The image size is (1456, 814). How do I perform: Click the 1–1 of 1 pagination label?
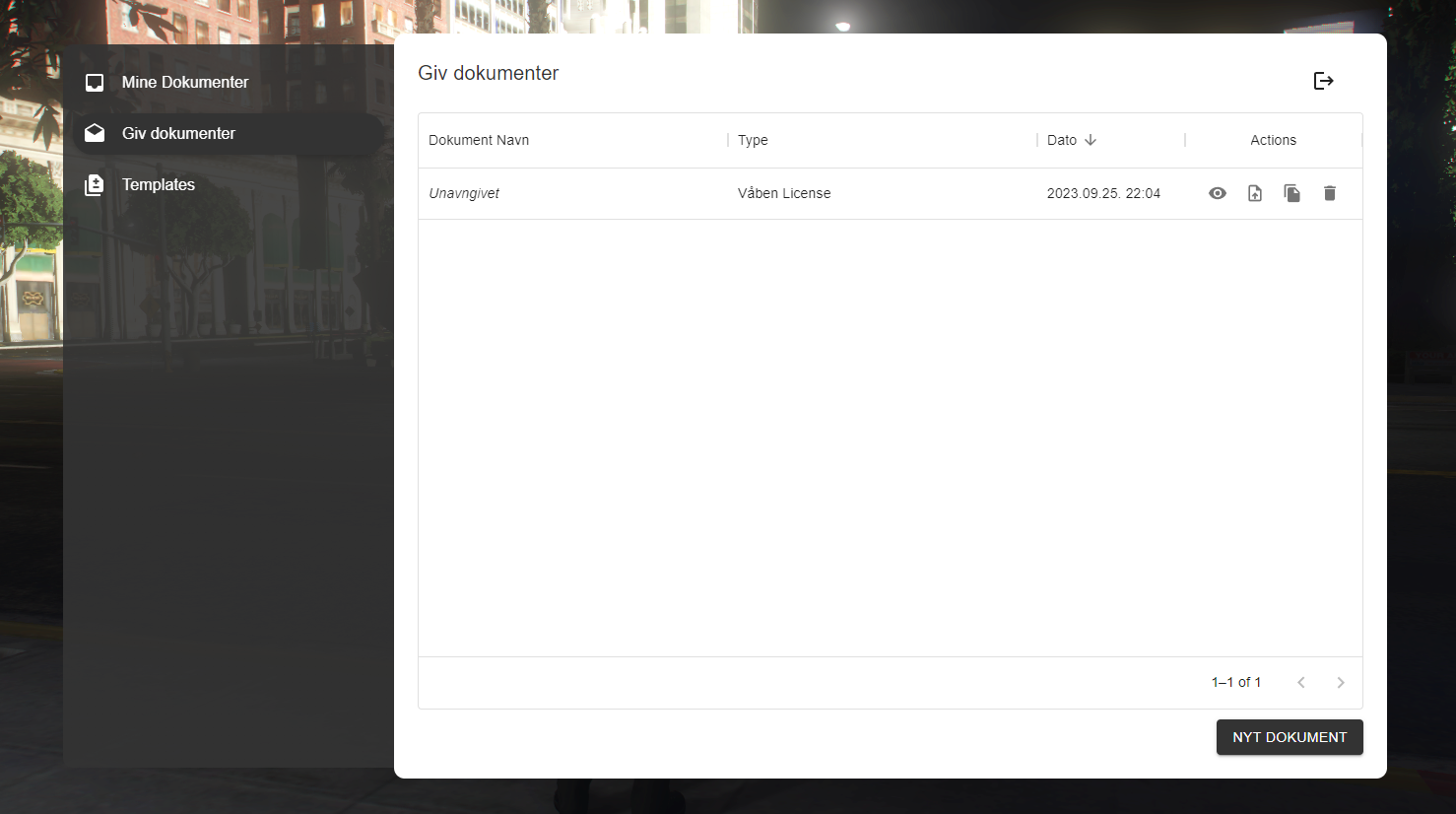click(1235, 682)
